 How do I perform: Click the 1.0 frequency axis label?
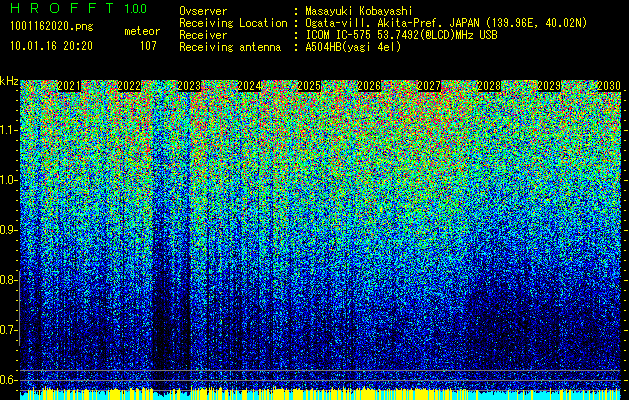[x=9, y=181]
